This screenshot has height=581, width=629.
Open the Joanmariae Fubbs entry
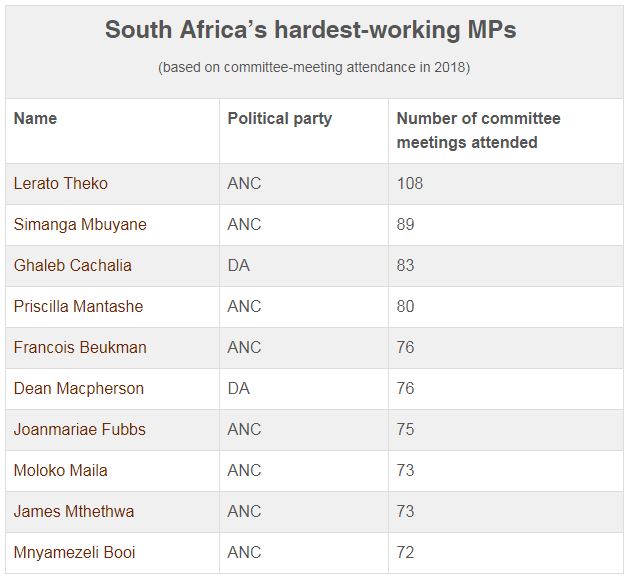click(x=80, y=429)
